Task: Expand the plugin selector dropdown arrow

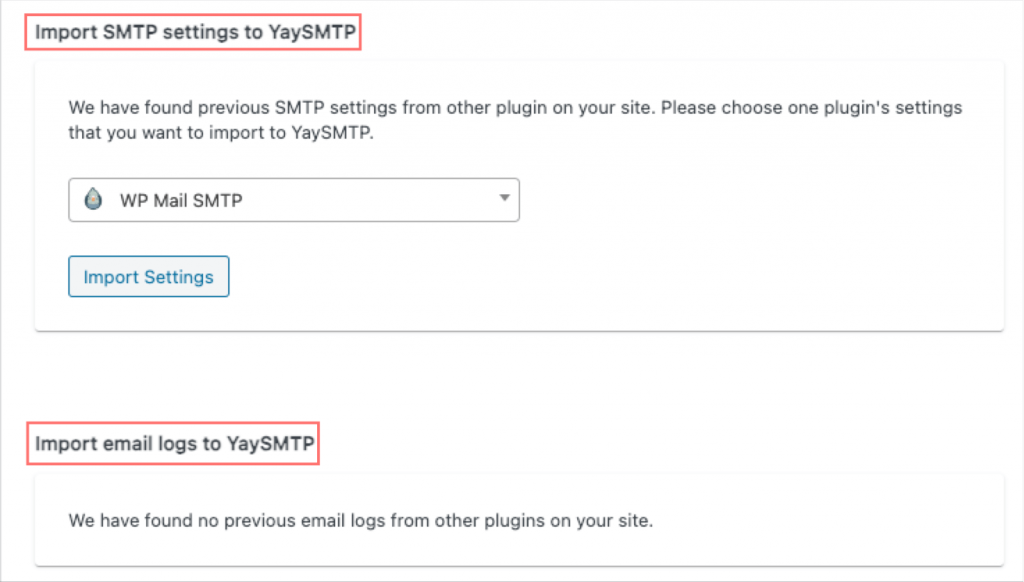Action: click(504, 199)
